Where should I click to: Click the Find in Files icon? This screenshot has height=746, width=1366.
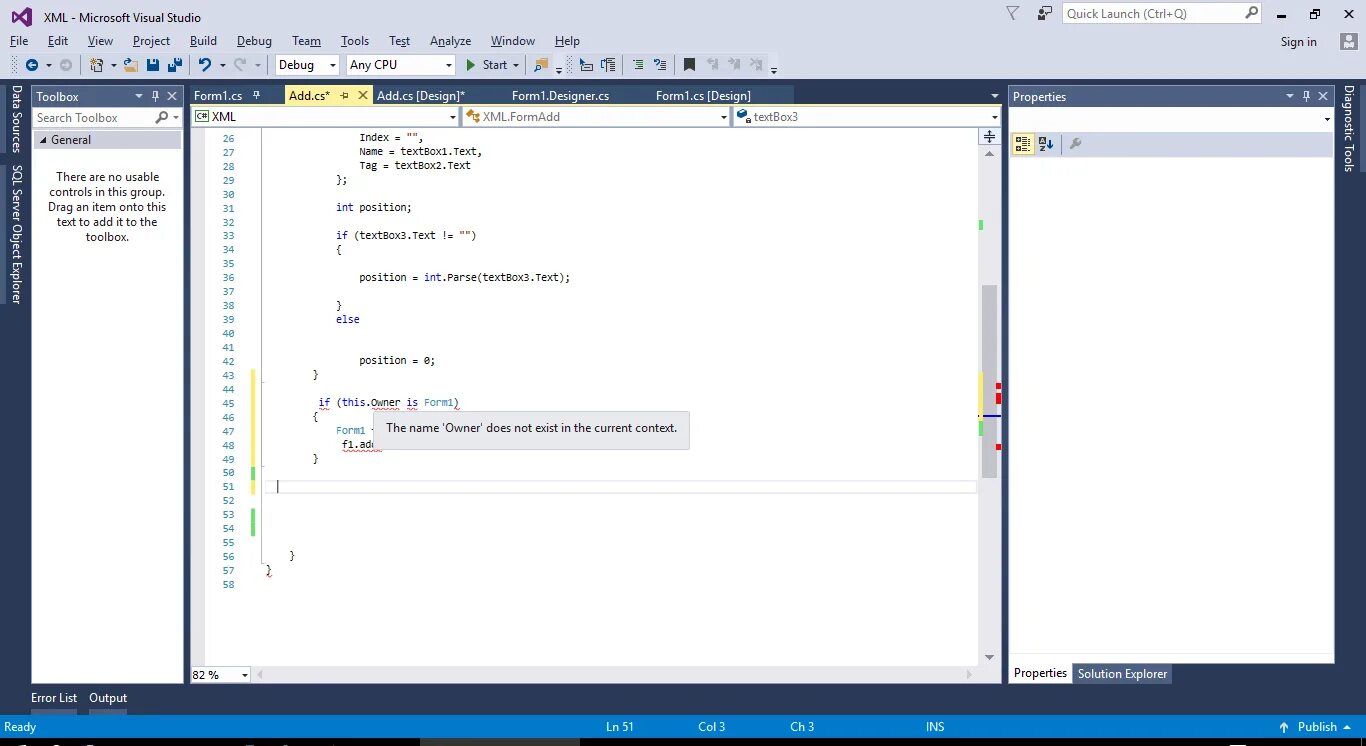pyautogui.click(x=541, y=65)
